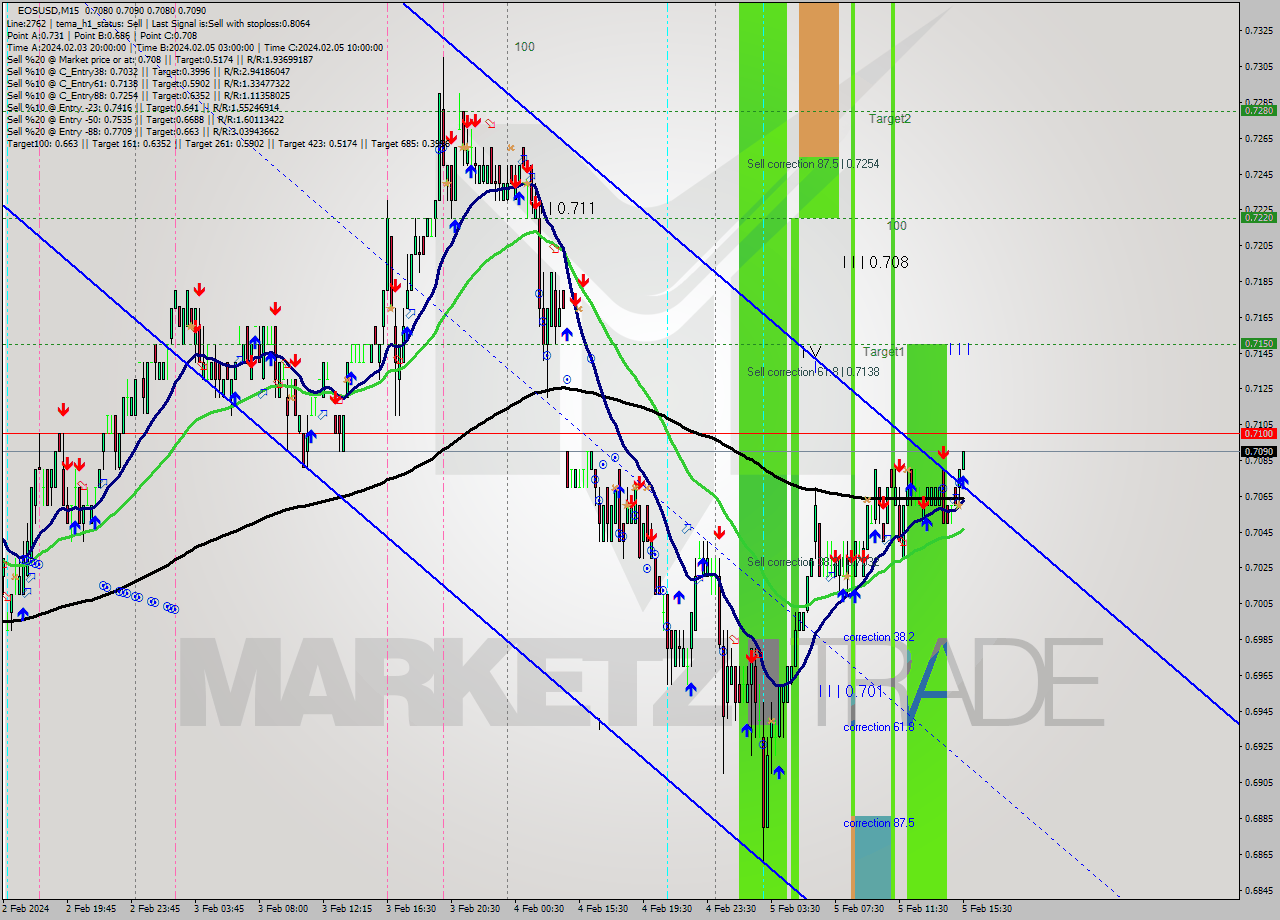
Task: Click the 0.7125 price axis label
Action: tap(1258, 388)
